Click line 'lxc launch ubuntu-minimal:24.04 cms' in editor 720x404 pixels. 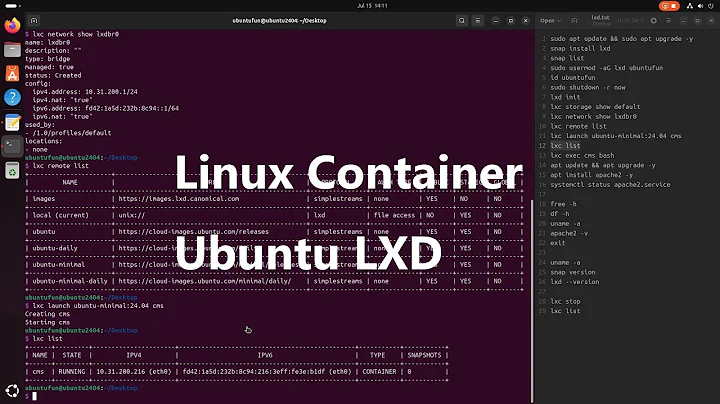coord(616,136)
